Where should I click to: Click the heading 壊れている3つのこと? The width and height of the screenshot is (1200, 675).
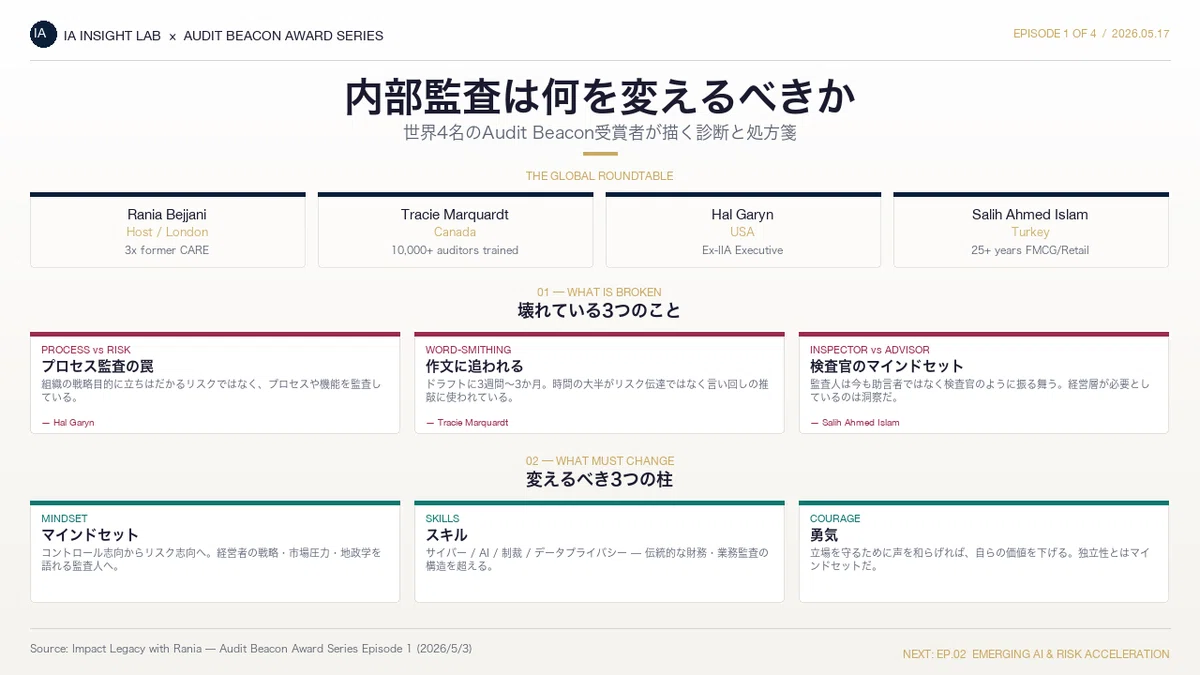600,311
